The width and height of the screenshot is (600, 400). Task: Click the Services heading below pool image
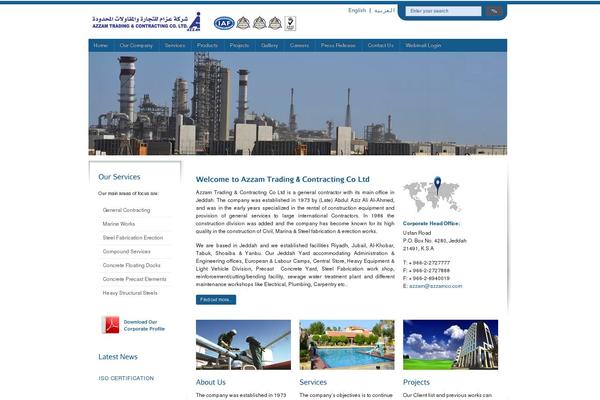pyautogui.click(x=313, y=382)
